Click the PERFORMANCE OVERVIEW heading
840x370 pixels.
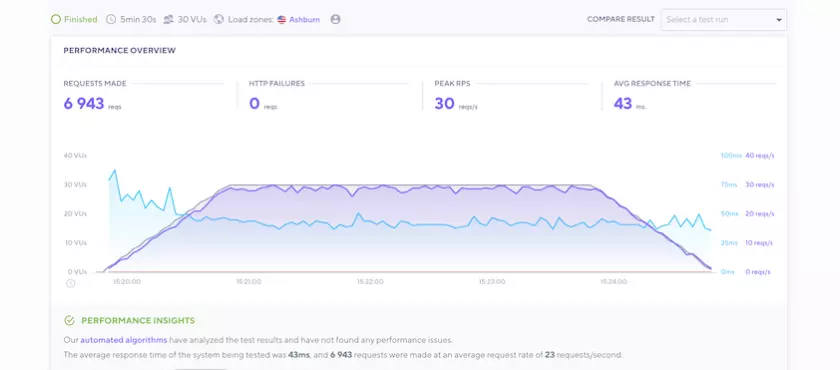coord(119,51)
